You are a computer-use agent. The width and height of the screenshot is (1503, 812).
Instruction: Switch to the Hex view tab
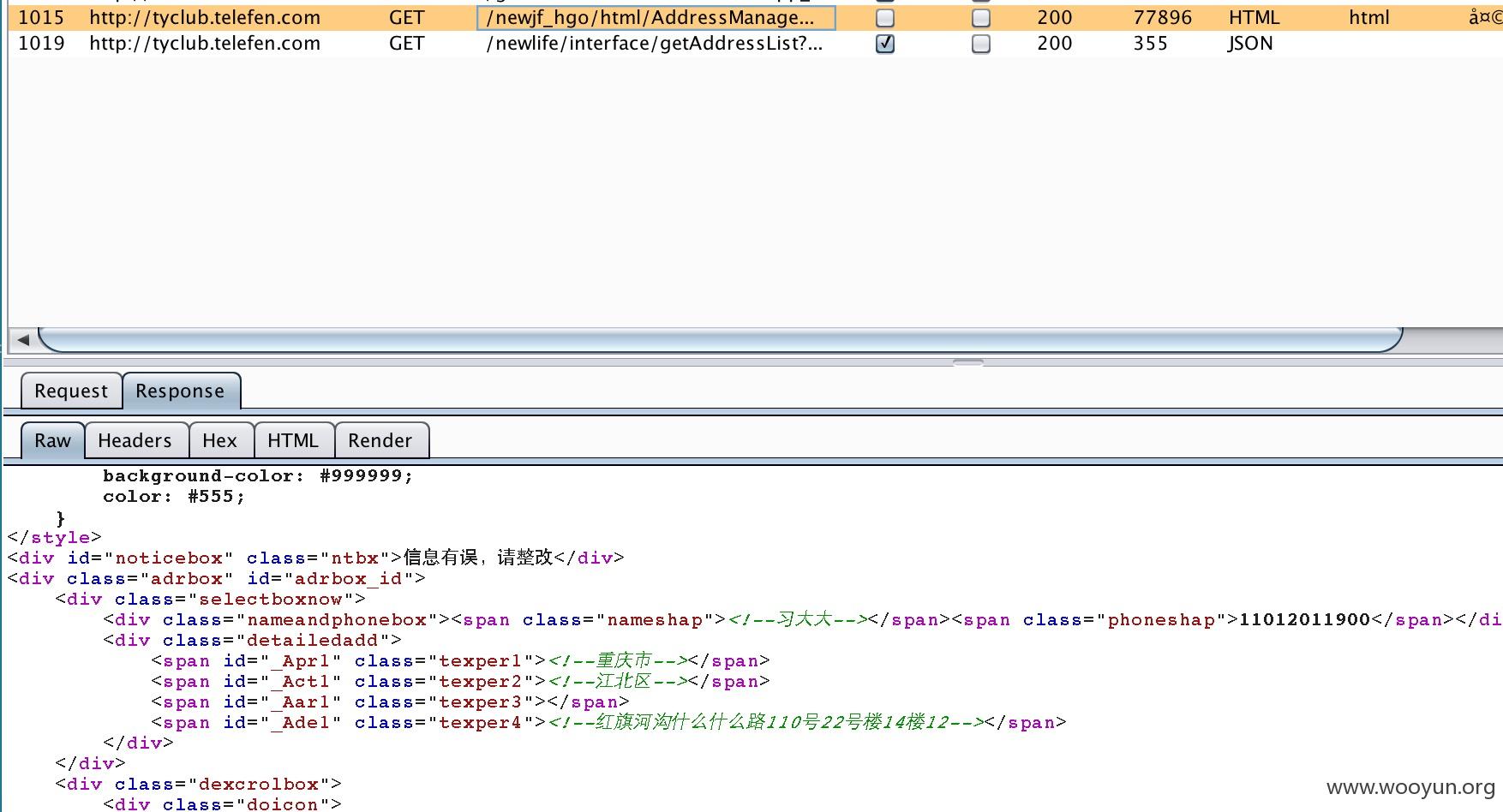(219, 440)
